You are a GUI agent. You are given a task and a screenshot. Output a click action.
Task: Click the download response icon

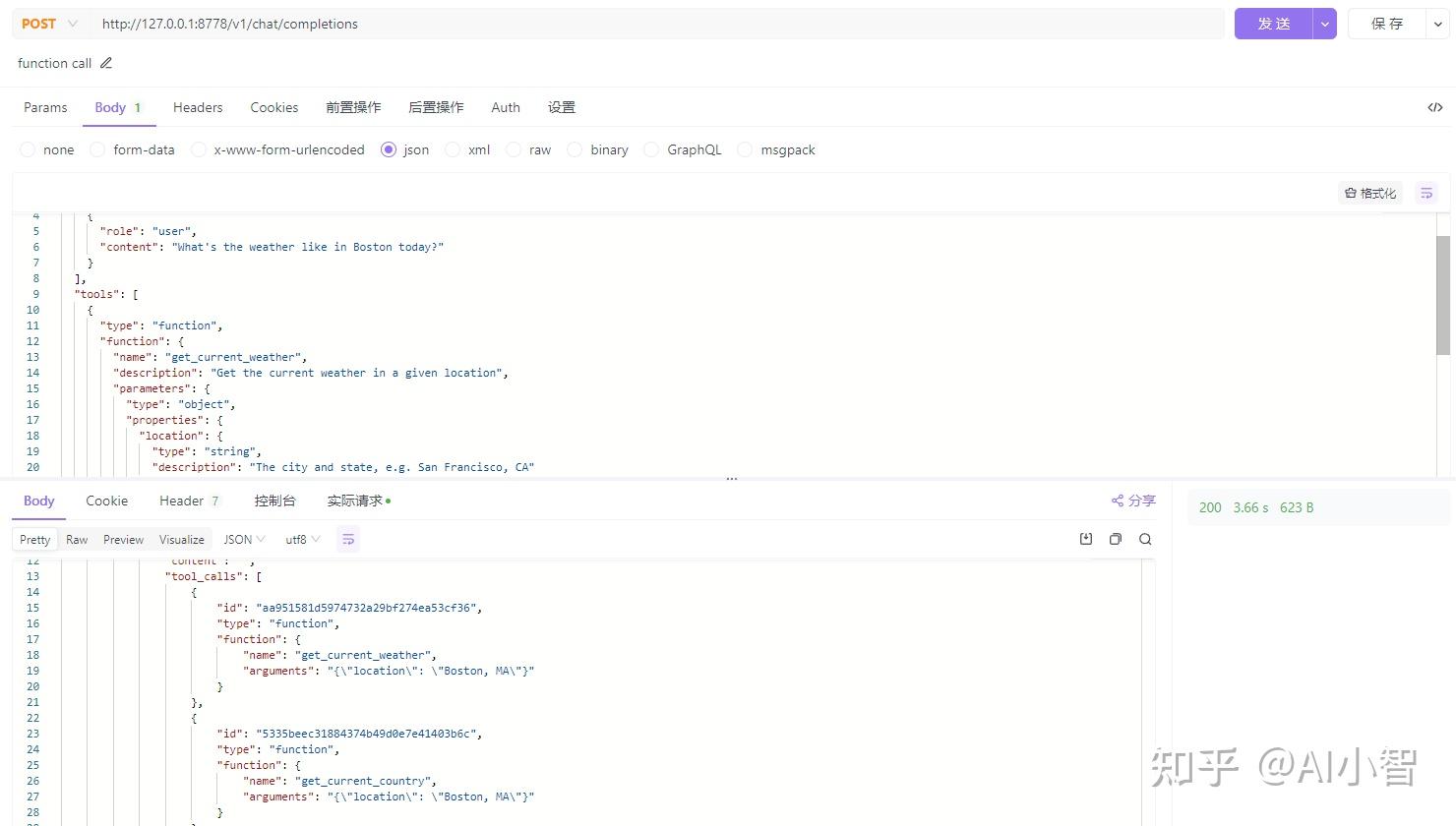[x=1086, y=539]
